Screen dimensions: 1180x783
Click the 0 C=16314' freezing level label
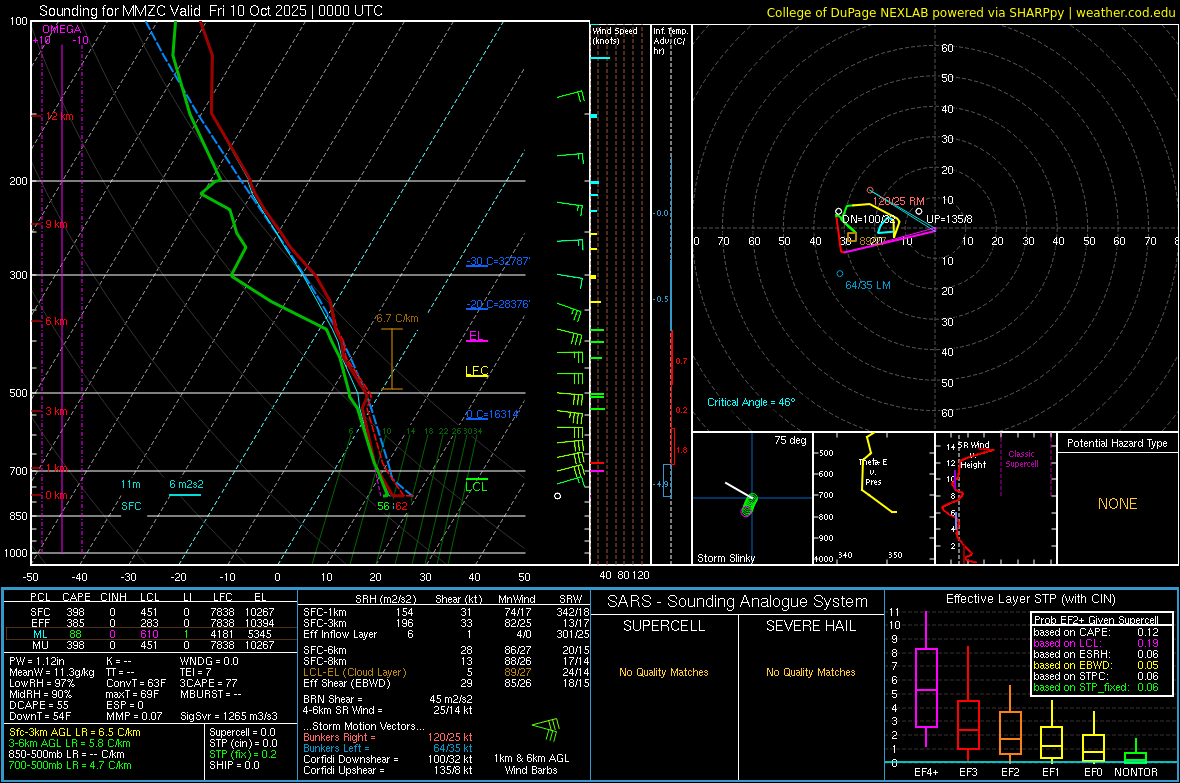coord(492,414)
